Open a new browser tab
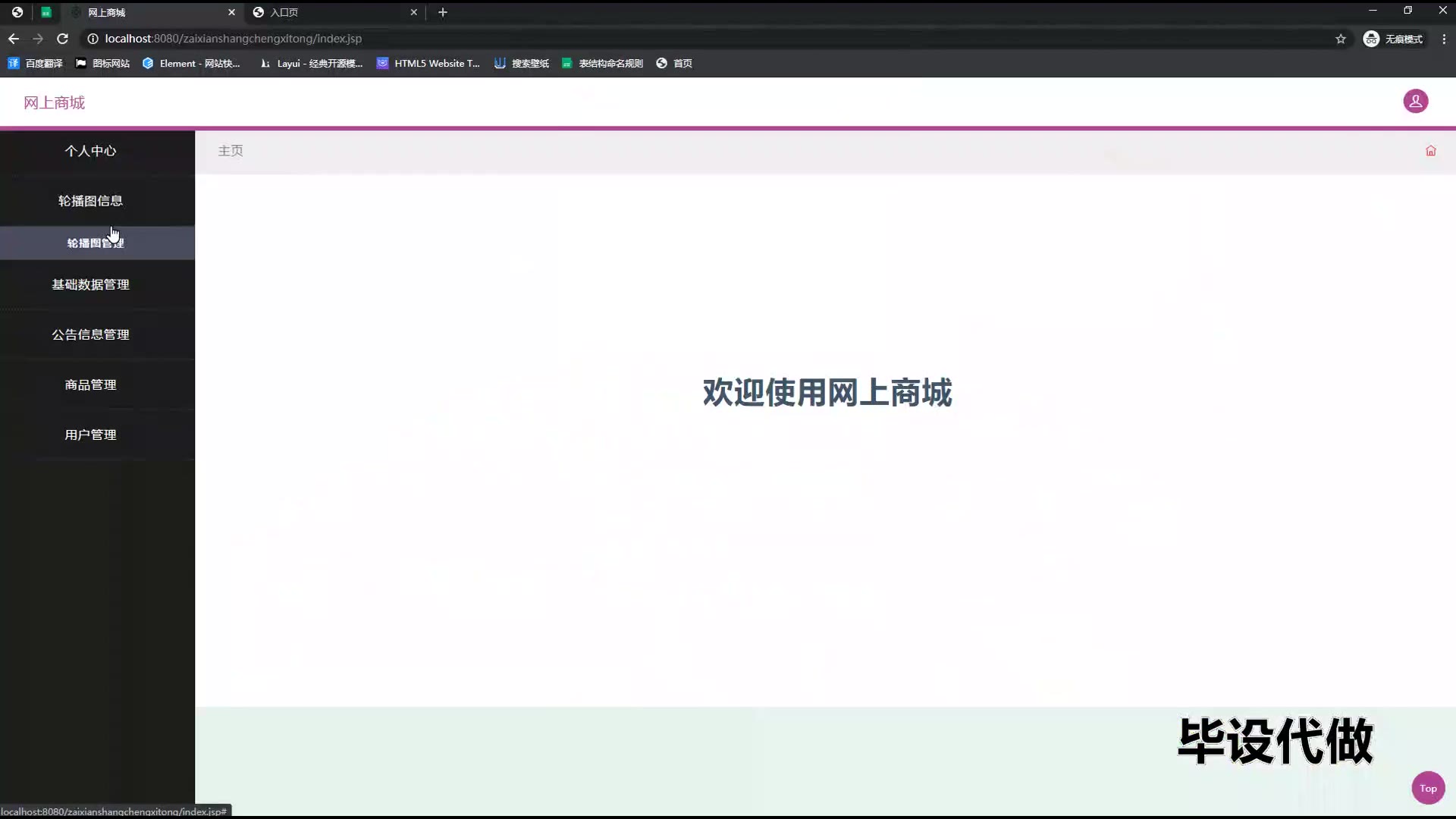This screenshot has height=819, width=1456. 443,12
